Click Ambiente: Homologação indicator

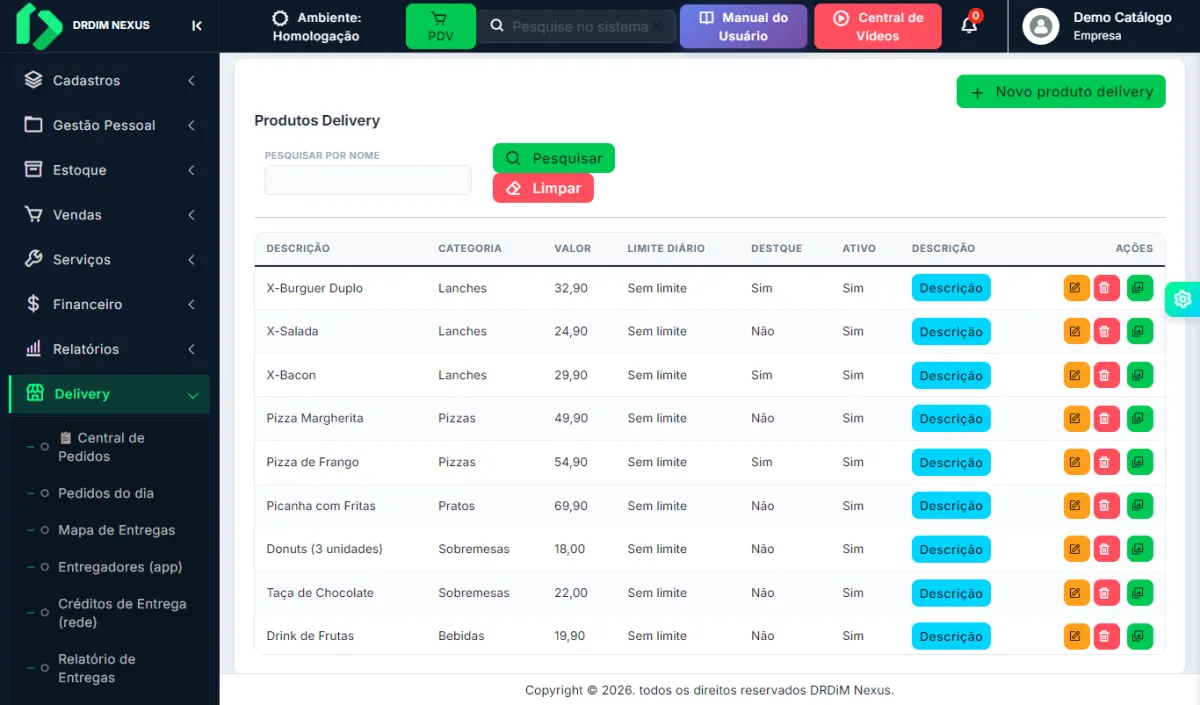pyautogui.click(x=316, y=26)
